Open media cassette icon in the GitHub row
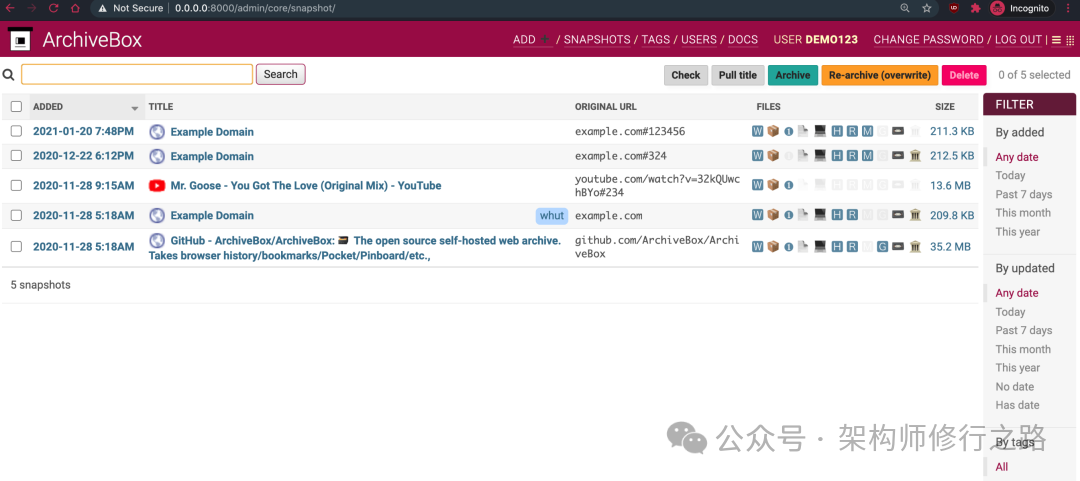Screen dimensions: 1080x481 [x=897, y=247]
